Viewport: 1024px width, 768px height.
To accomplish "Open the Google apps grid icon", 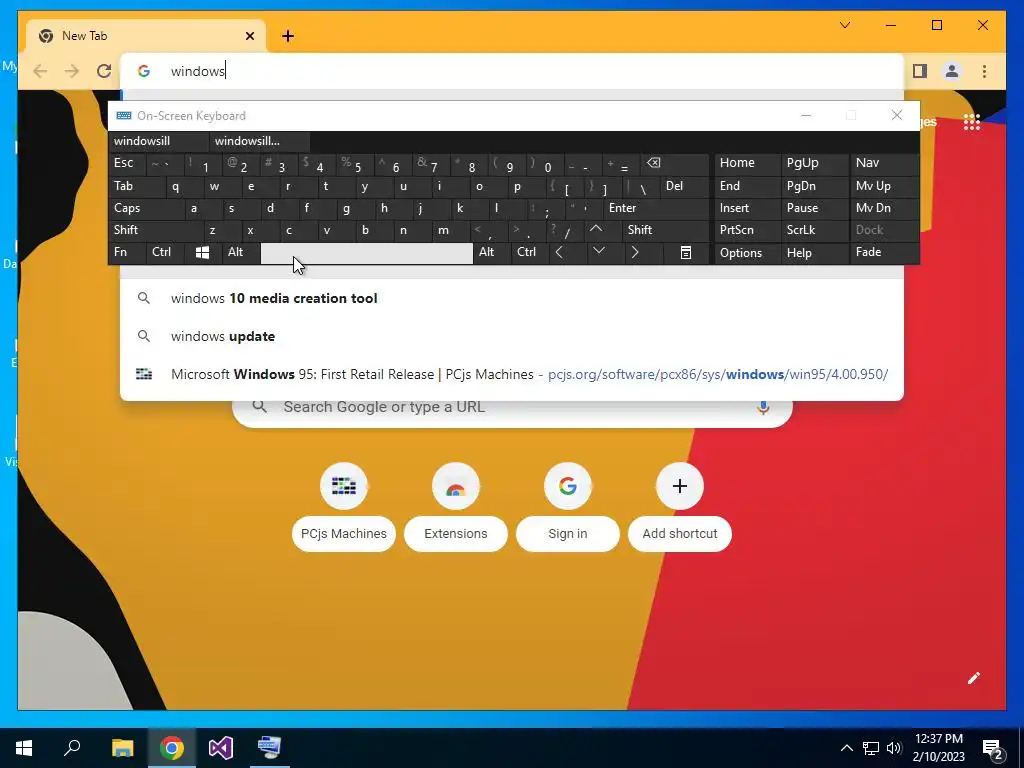I will coord(972,122).
